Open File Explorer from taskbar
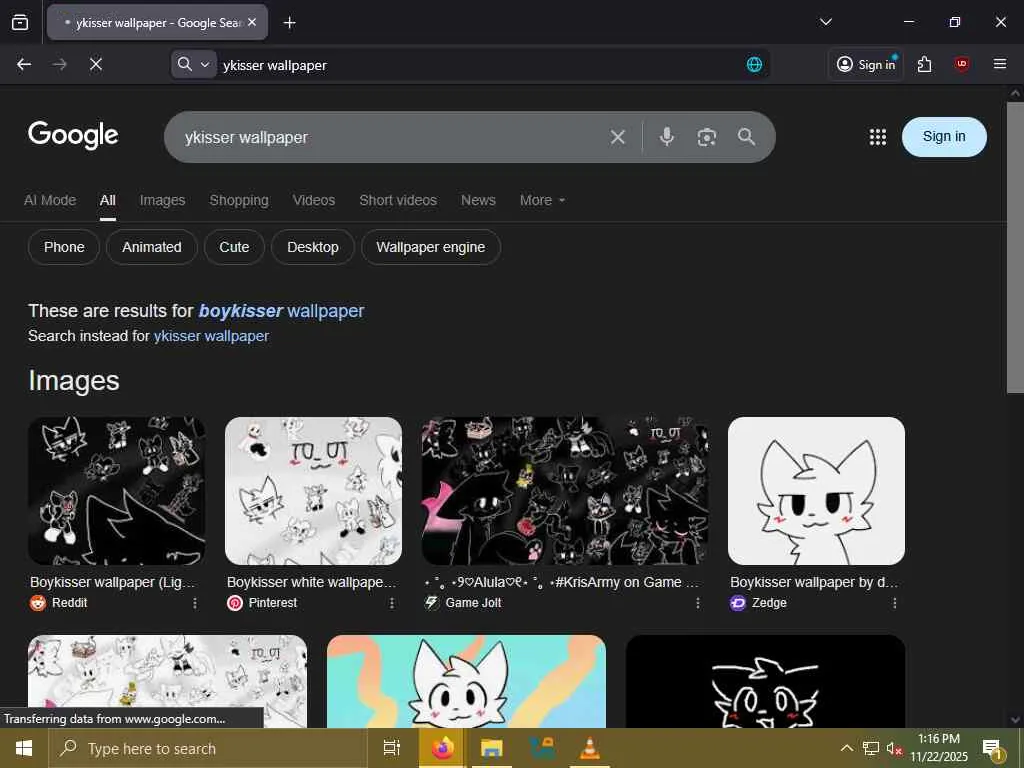Viewport: 1024px width, 768px height. tap(492, 748)
